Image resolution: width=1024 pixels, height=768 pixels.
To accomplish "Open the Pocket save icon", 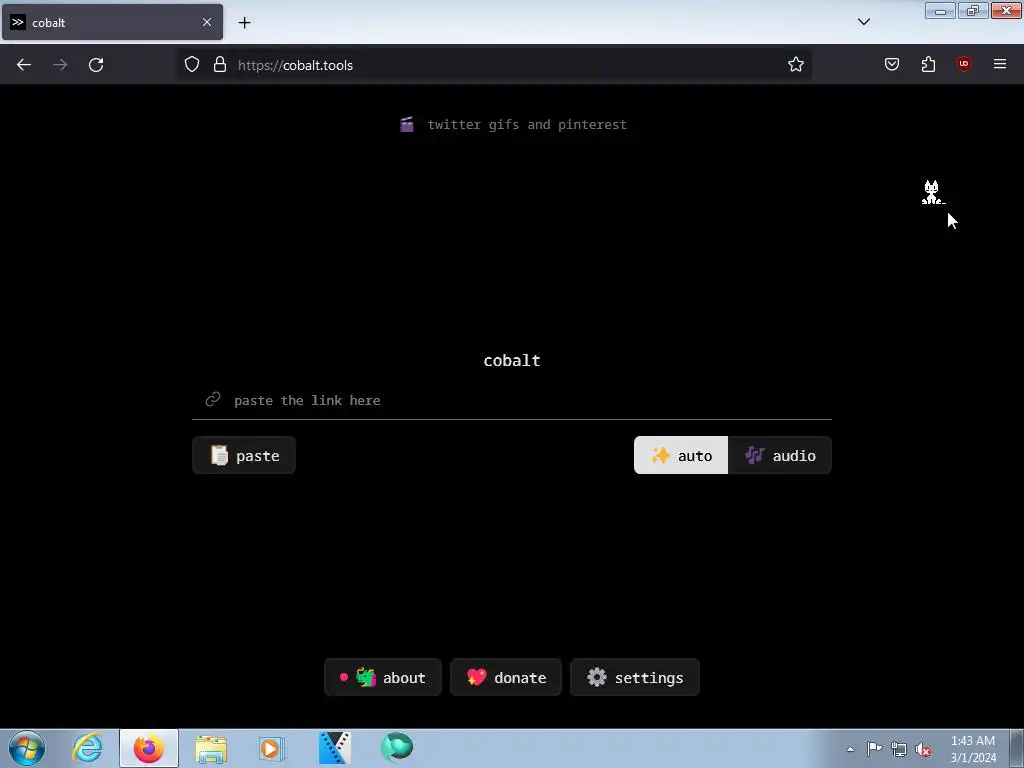I will 891,64.
